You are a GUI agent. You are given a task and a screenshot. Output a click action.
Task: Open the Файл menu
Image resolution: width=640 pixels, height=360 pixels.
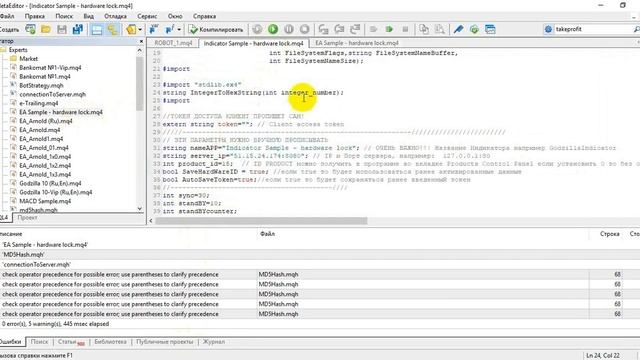click(7, 16)
